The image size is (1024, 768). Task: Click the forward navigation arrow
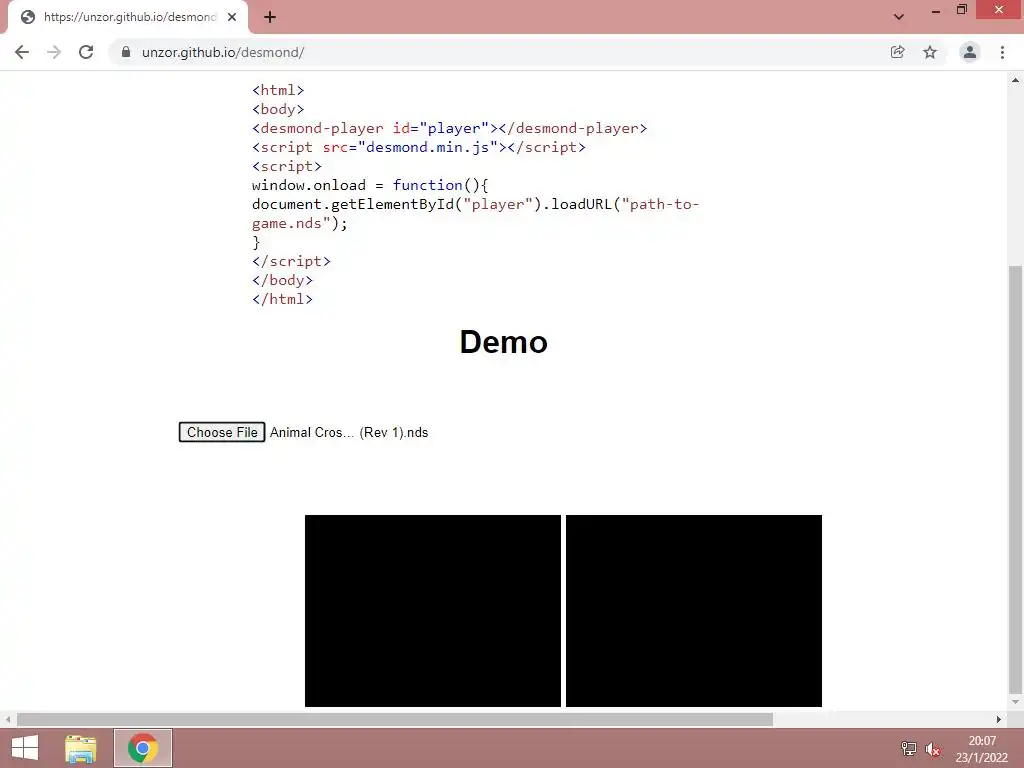tap(54, 52)
